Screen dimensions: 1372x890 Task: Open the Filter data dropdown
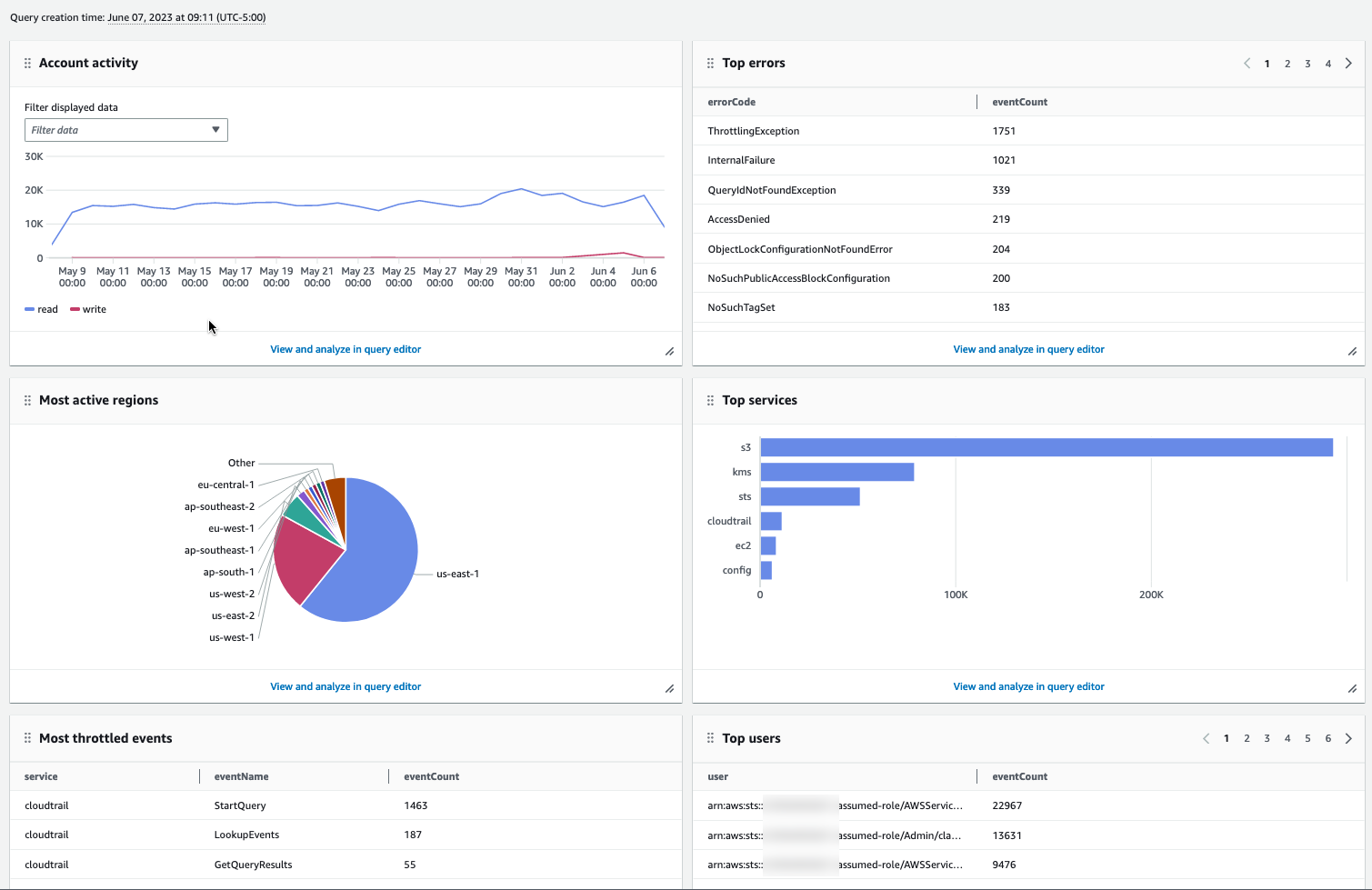click(x=125, y=130)
